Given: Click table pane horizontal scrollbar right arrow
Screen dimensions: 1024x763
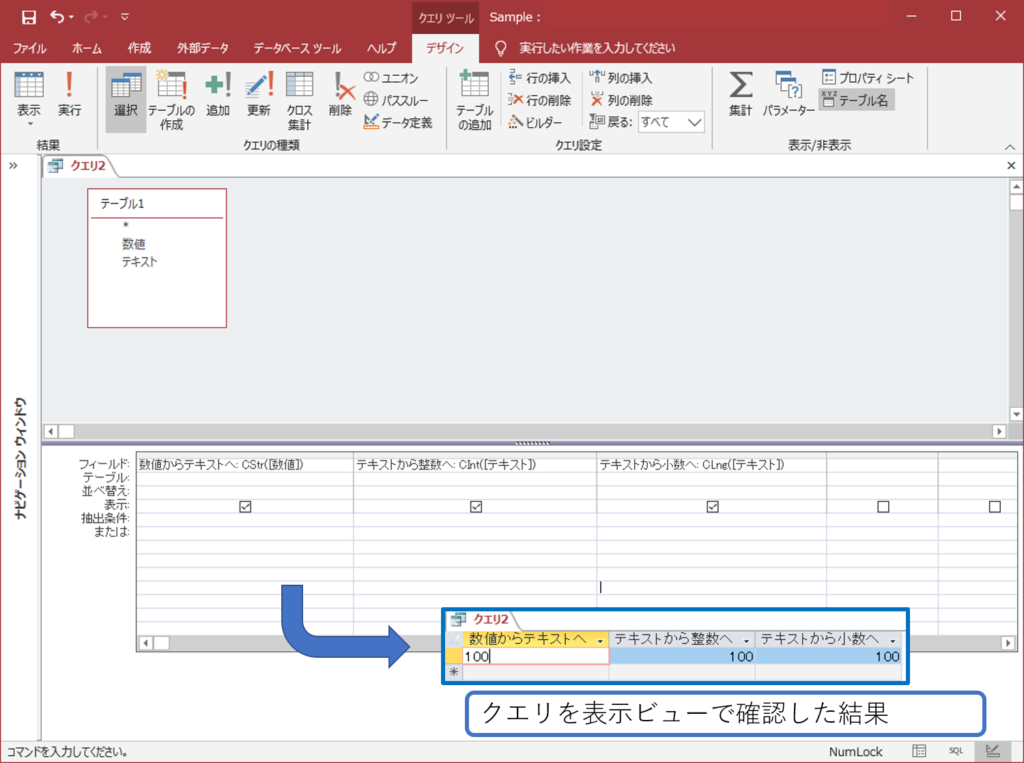Looking at the screenshot, I should [999, 431].
